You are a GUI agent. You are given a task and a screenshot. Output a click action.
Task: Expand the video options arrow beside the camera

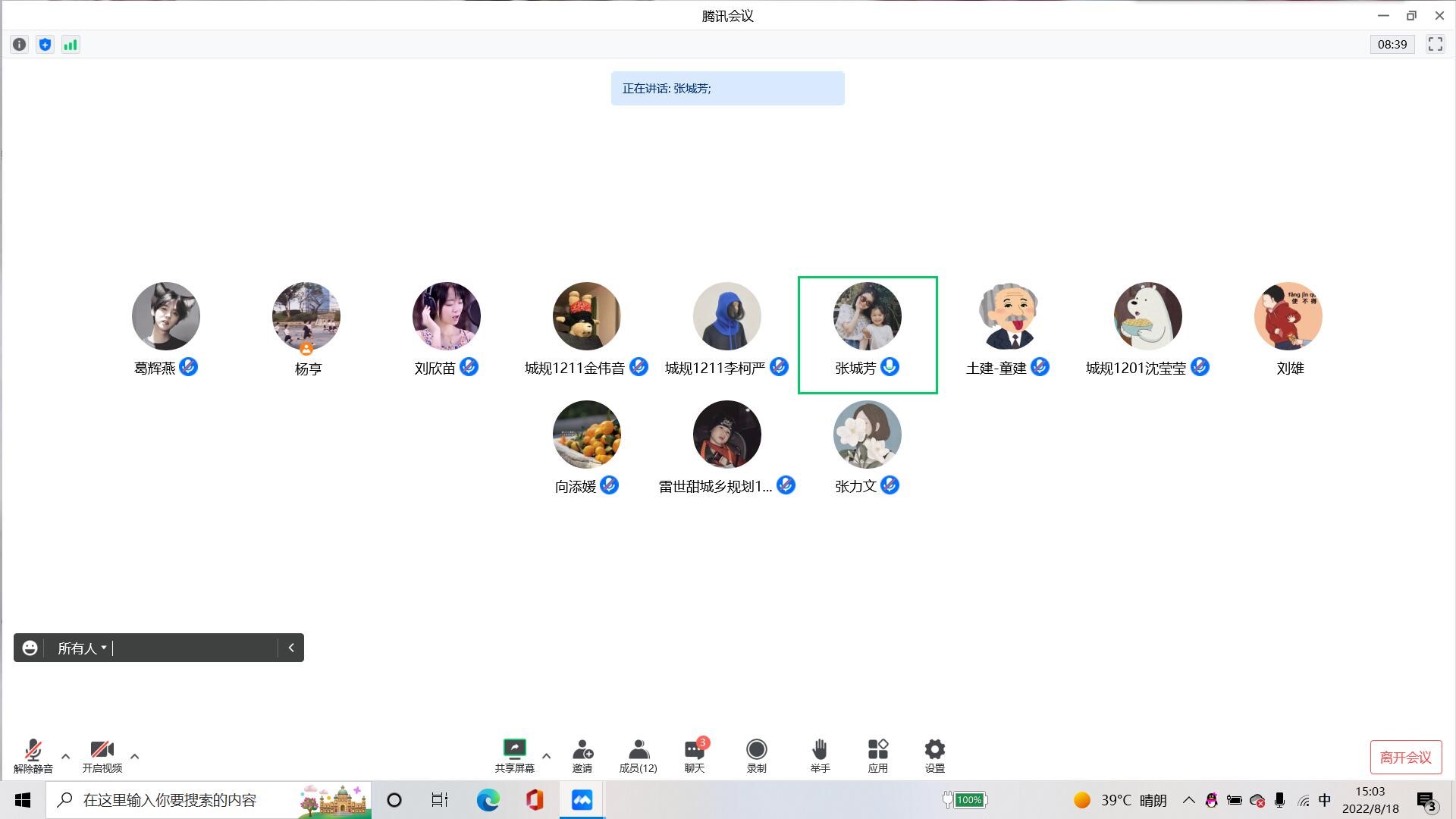pyautogui.click(x=134, y=756)
